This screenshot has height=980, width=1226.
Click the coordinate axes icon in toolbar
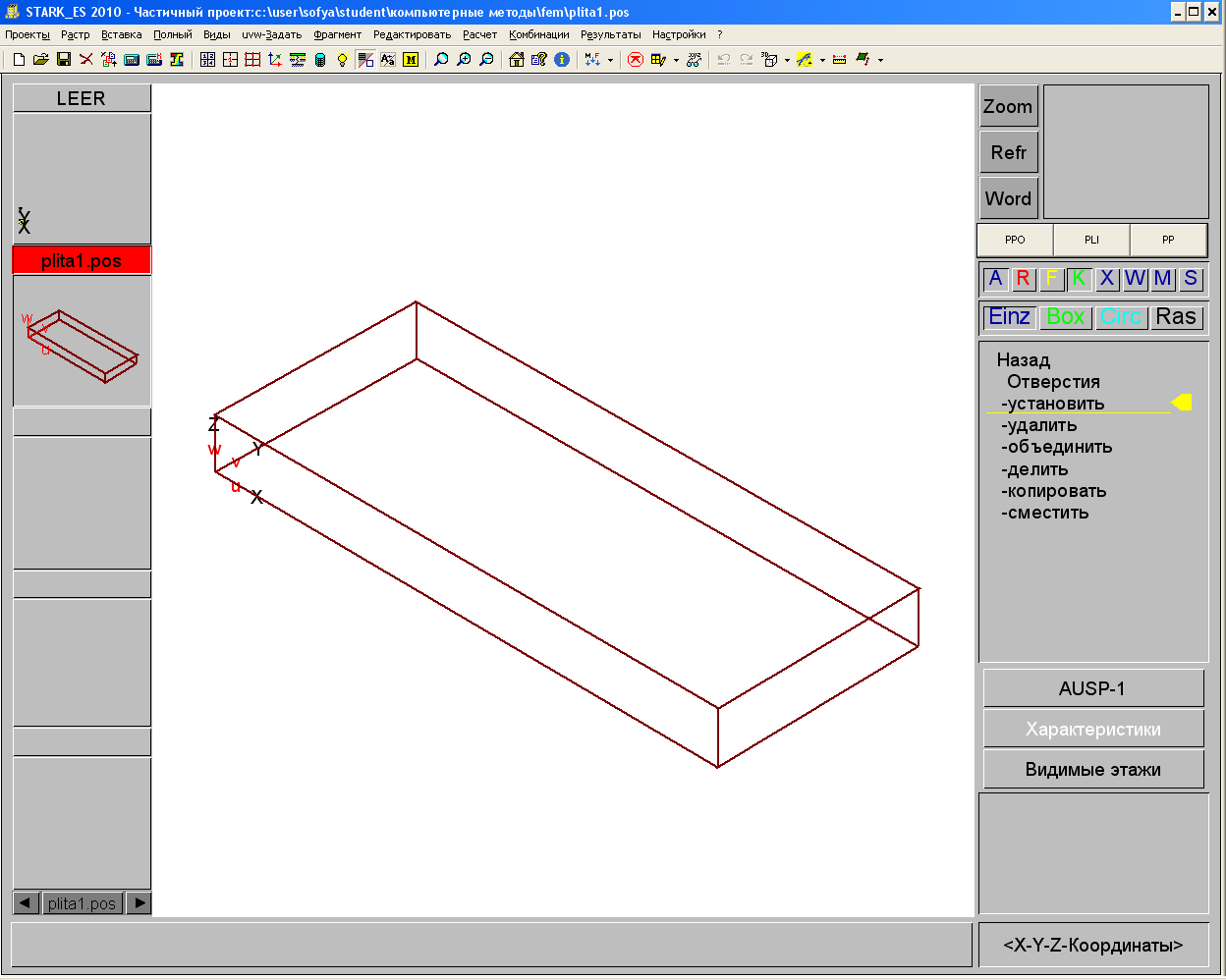tap(275, 60)
